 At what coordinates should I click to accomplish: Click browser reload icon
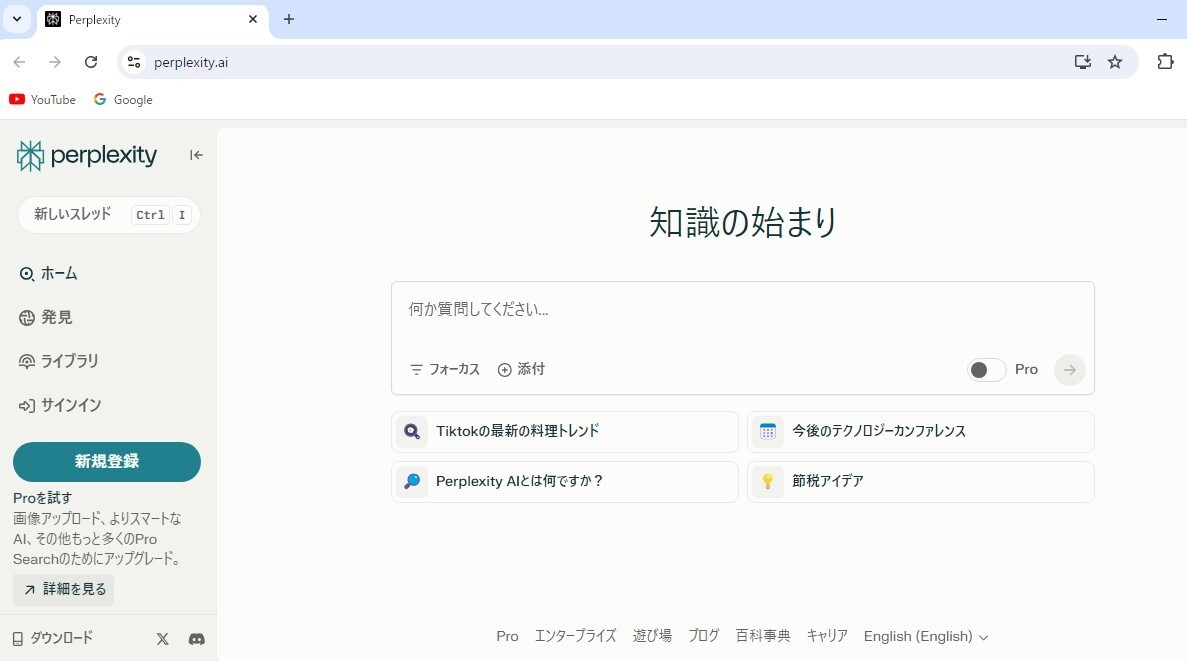pyautogui.click(x=91, y=62)
